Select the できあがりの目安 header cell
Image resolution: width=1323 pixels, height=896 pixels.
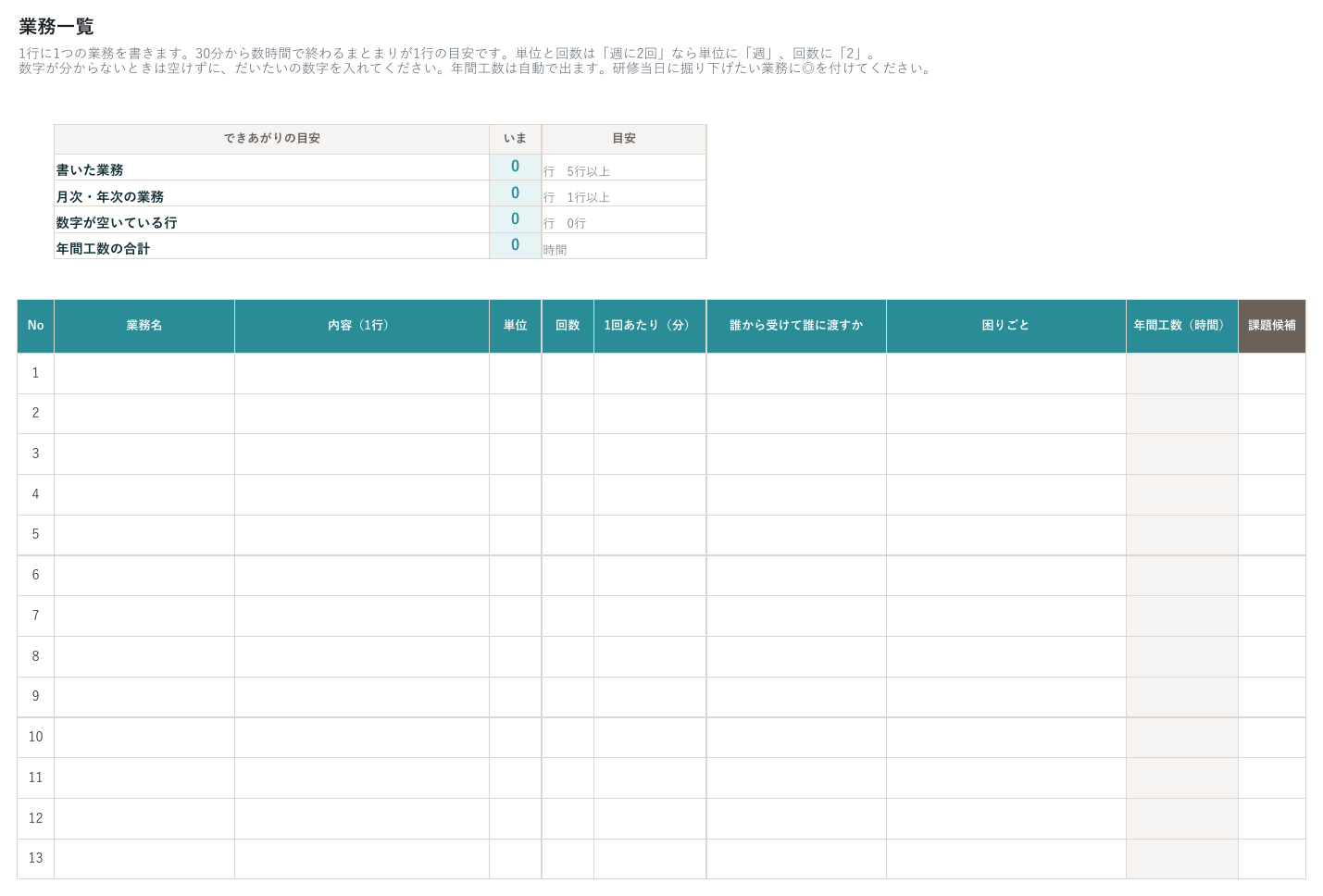tap(272, 139)
